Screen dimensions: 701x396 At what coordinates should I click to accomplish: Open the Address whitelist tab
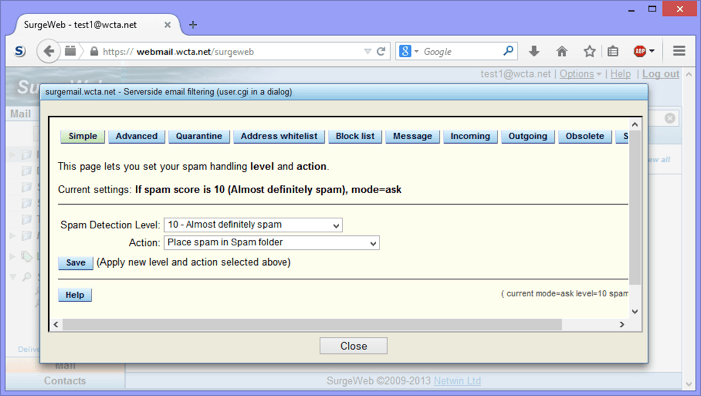279,136
